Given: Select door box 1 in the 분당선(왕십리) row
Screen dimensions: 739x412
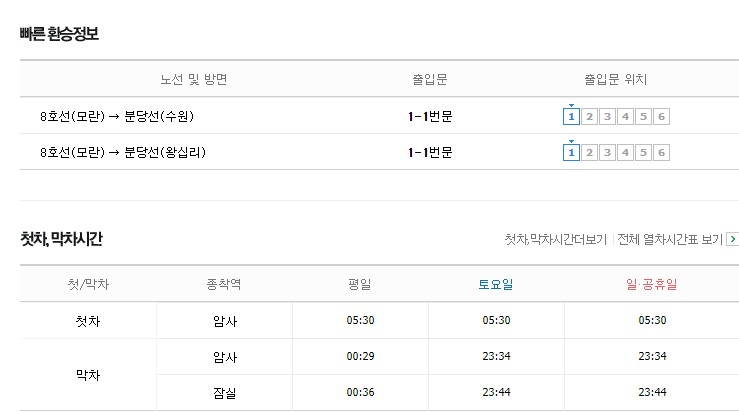Looking at the screenshot, I should (x=571, y=152).
